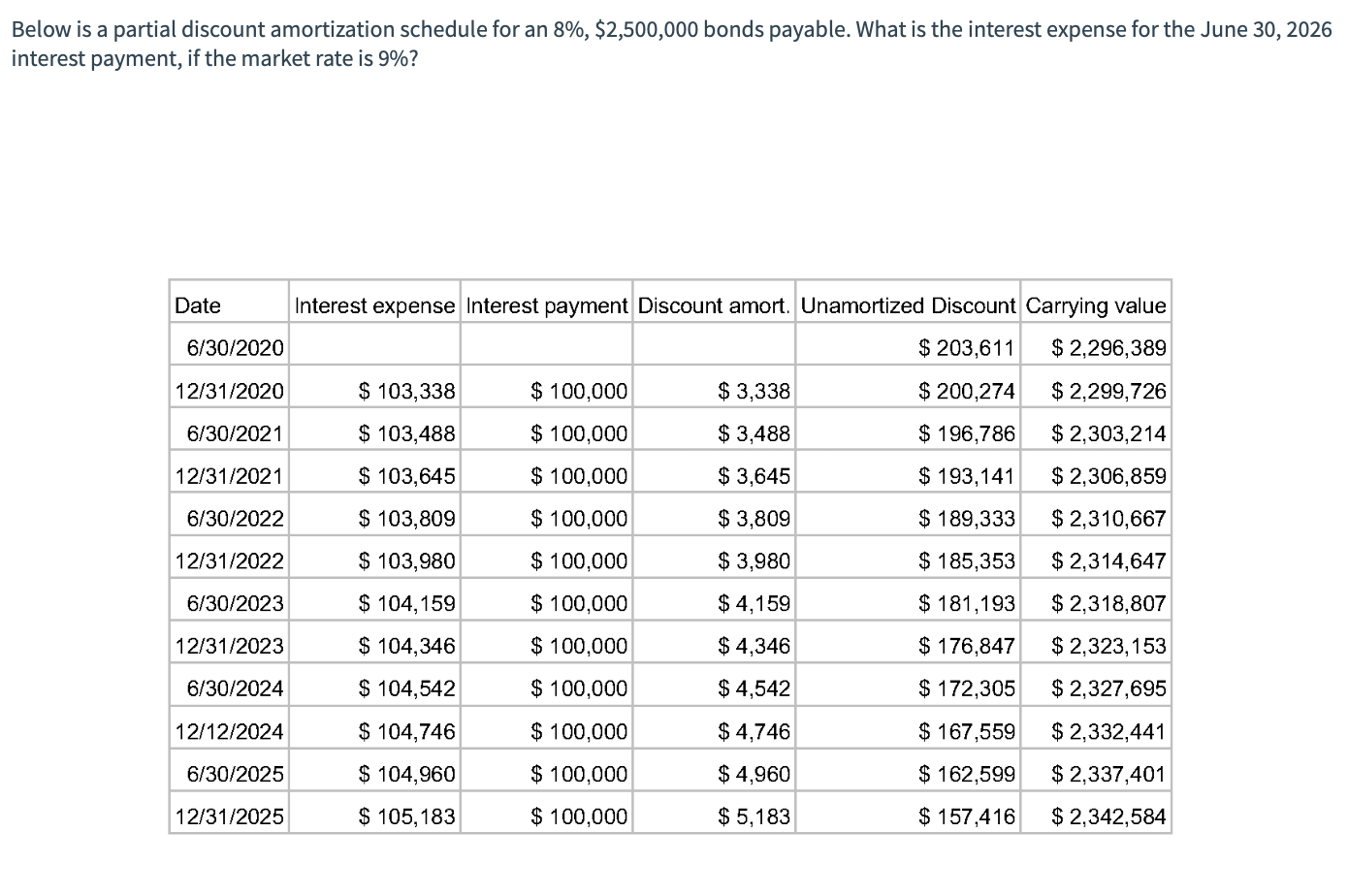Click the Carrying value column header
Viewport: 1348px width, 896px height.
click(1095, 305)
